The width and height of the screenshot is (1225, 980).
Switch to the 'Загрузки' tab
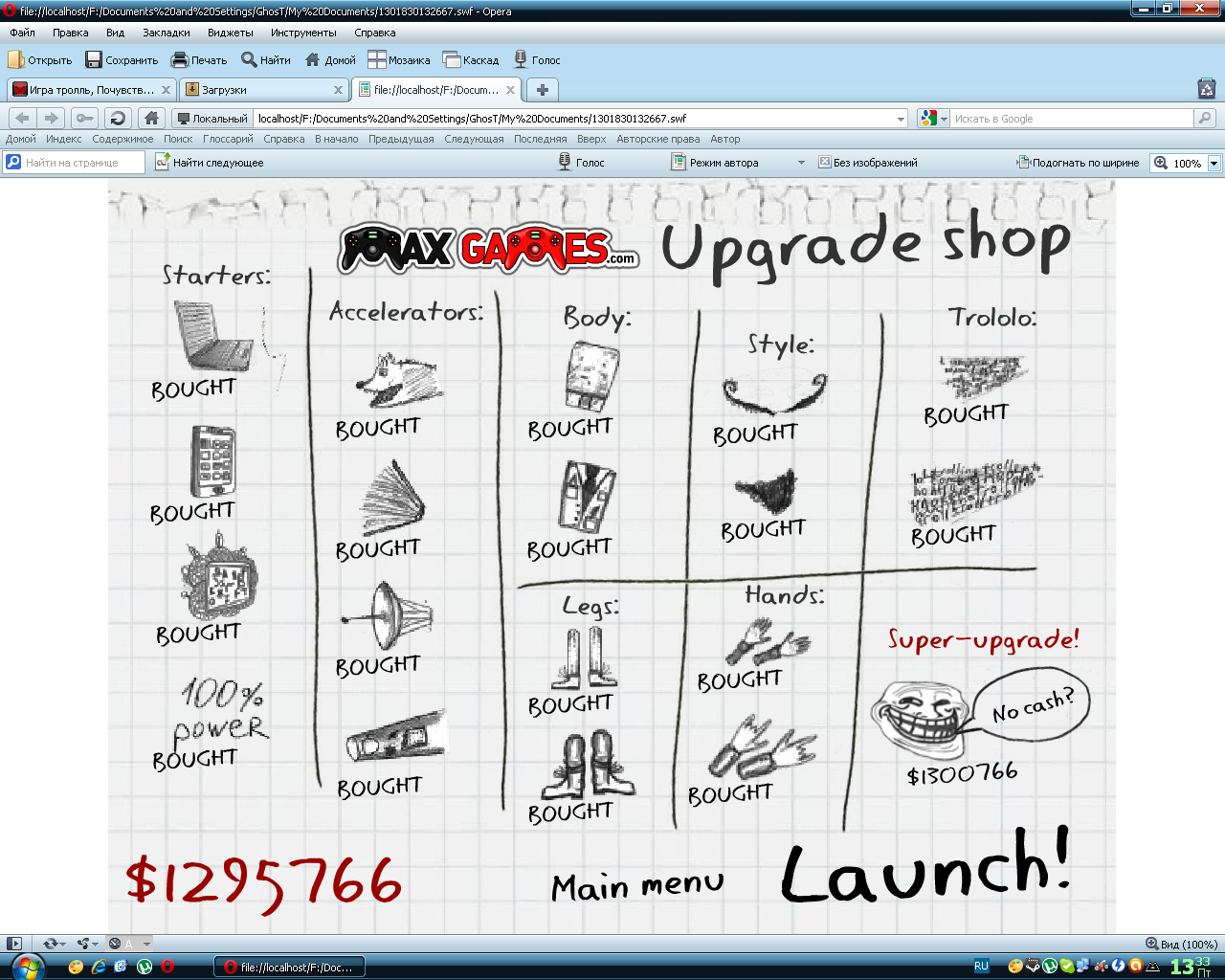coord(258,90)
